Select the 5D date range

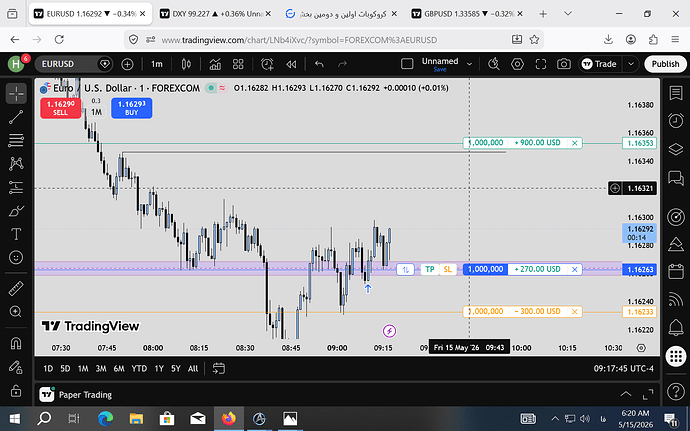(x=65, y=369)
